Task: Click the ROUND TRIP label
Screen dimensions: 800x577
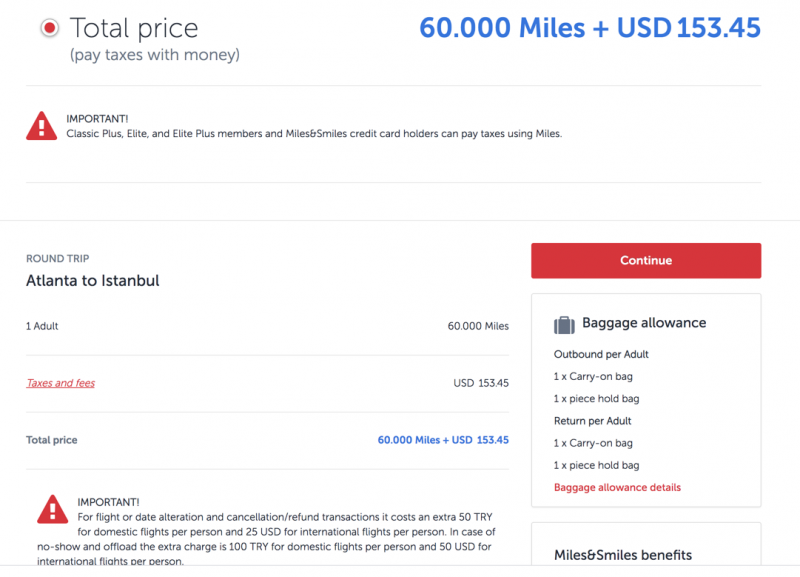Action: point(58,259)
